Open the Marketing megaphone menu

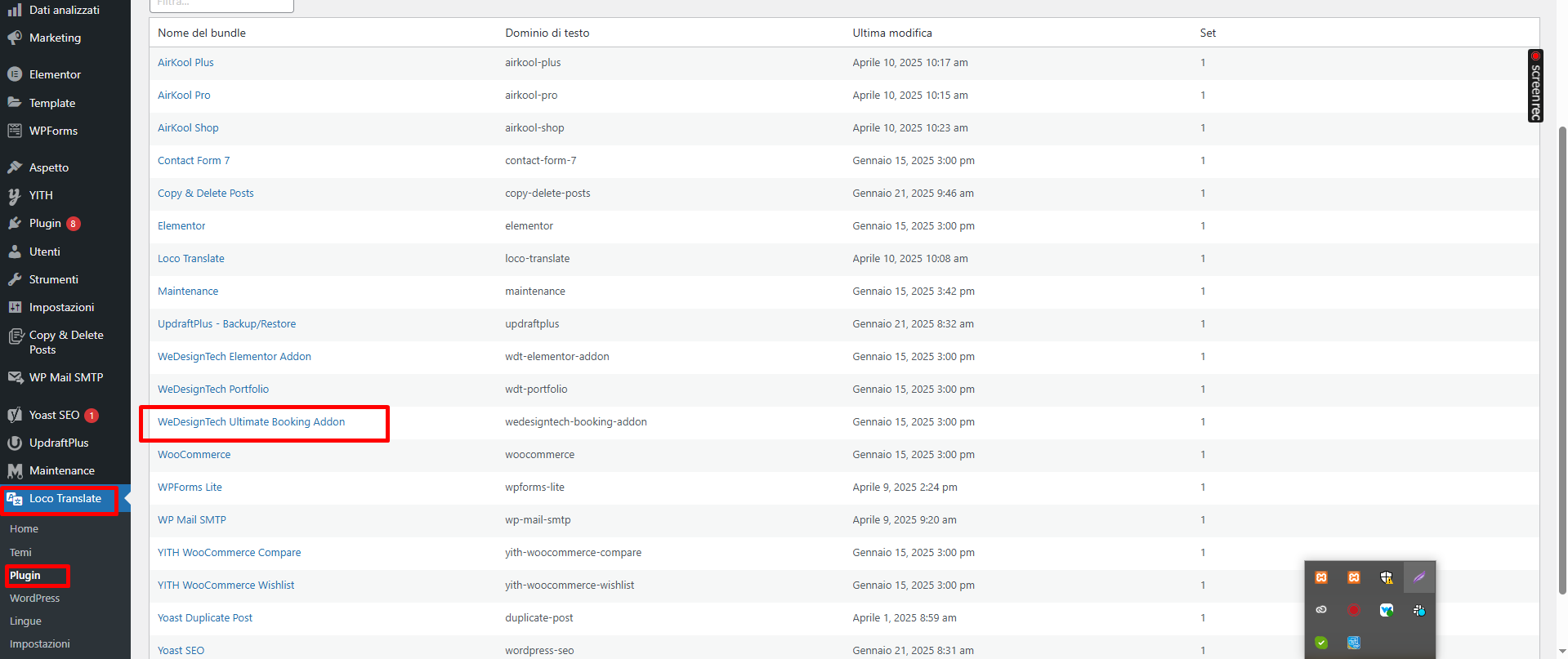click(x=55, y=38)
